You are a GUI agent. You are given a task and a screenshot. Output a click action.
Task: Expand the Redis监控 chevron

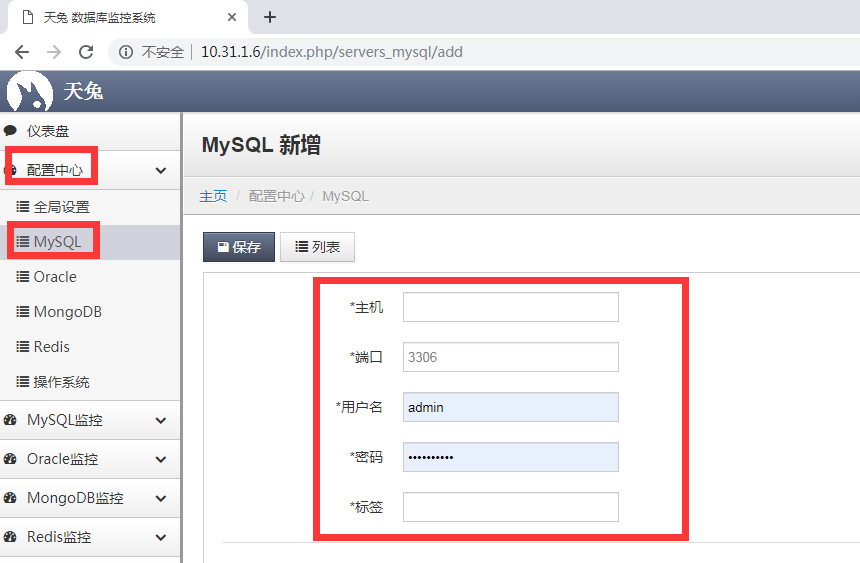pyautogui.click(x=161, y=538)
